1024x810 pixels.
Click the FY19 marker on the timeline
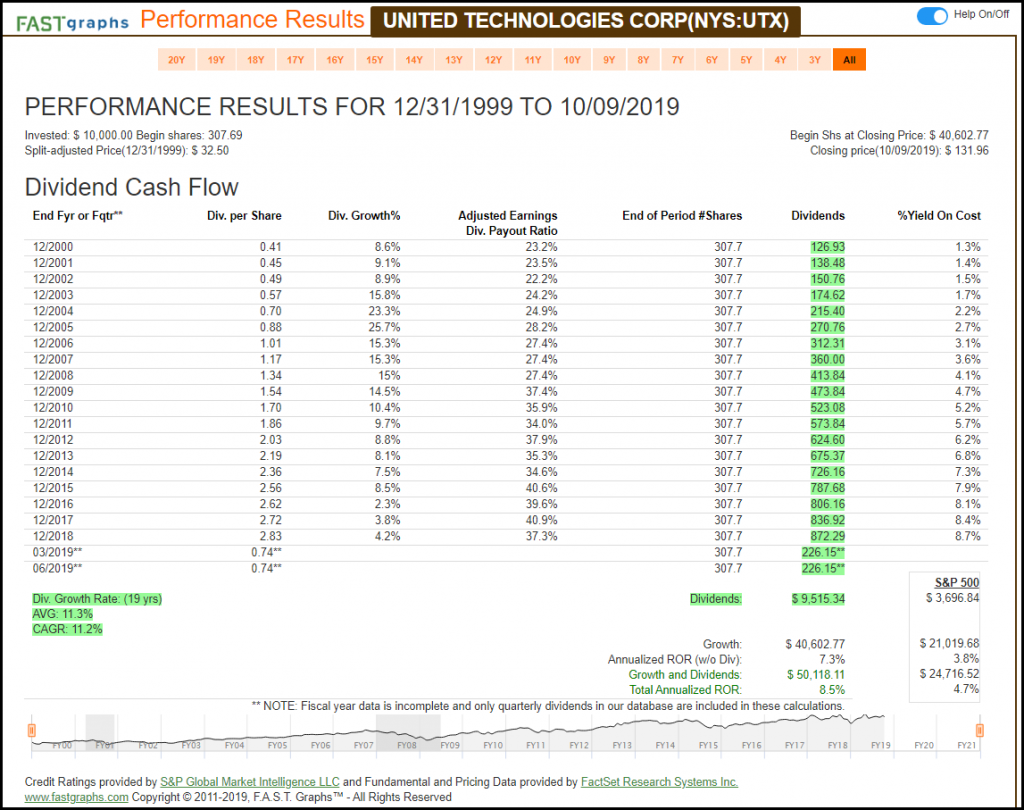(881, 745)
